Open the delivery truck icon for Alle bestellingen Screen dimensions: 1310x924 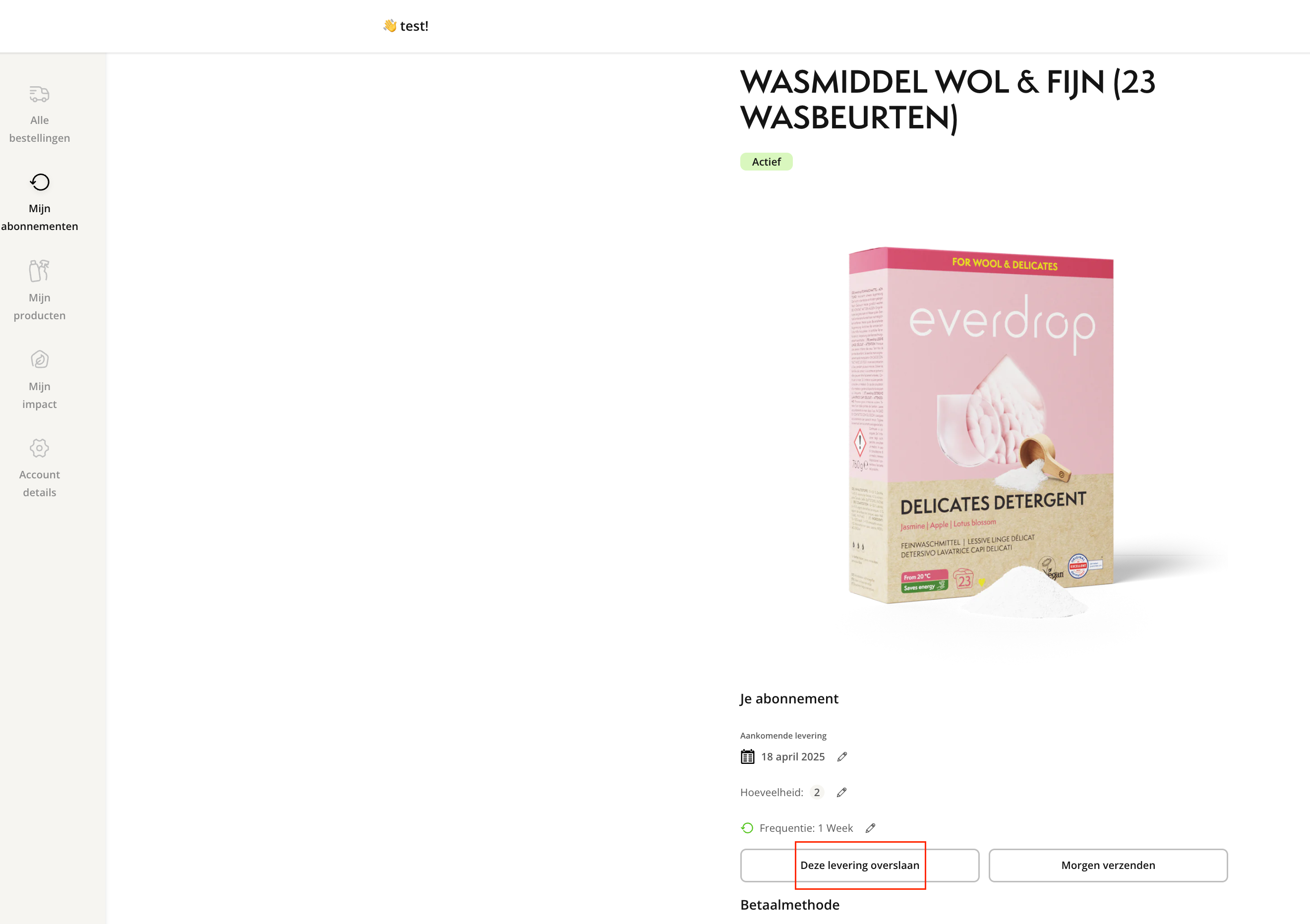39,94
